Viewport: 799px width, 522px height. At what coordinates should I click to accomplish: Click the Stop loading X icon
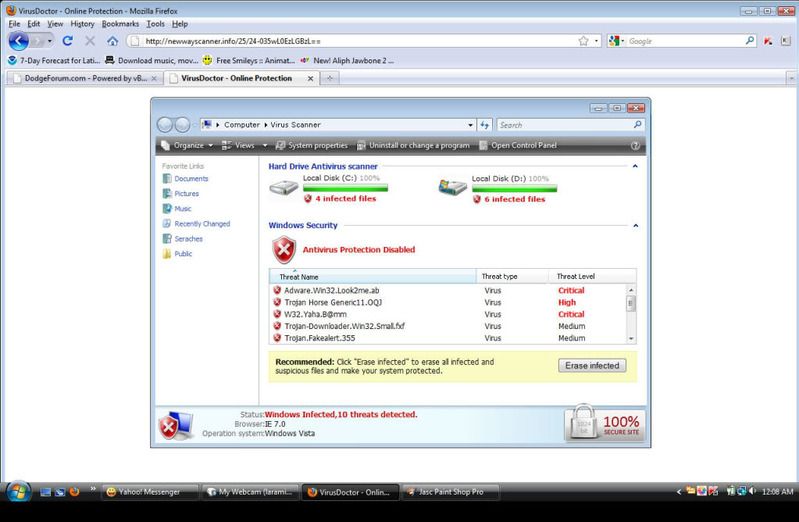click(x=90, y=41)
